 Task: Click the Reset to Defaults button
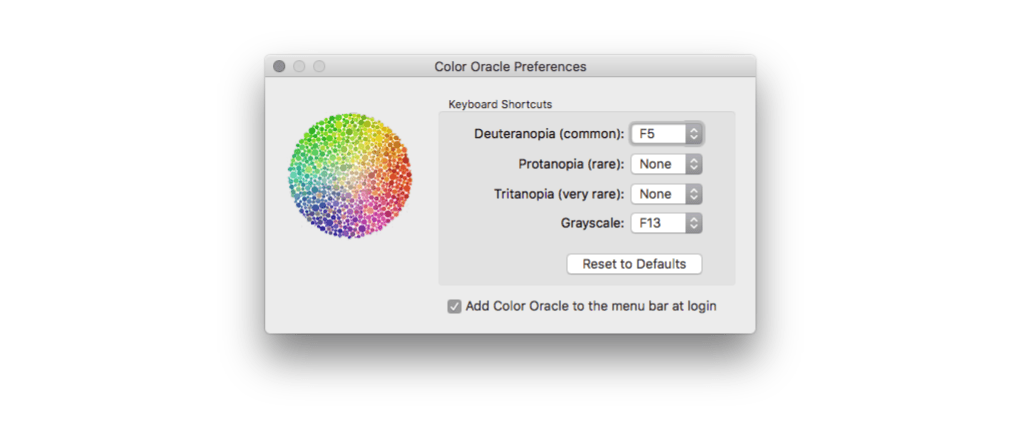tap(634, 264)
